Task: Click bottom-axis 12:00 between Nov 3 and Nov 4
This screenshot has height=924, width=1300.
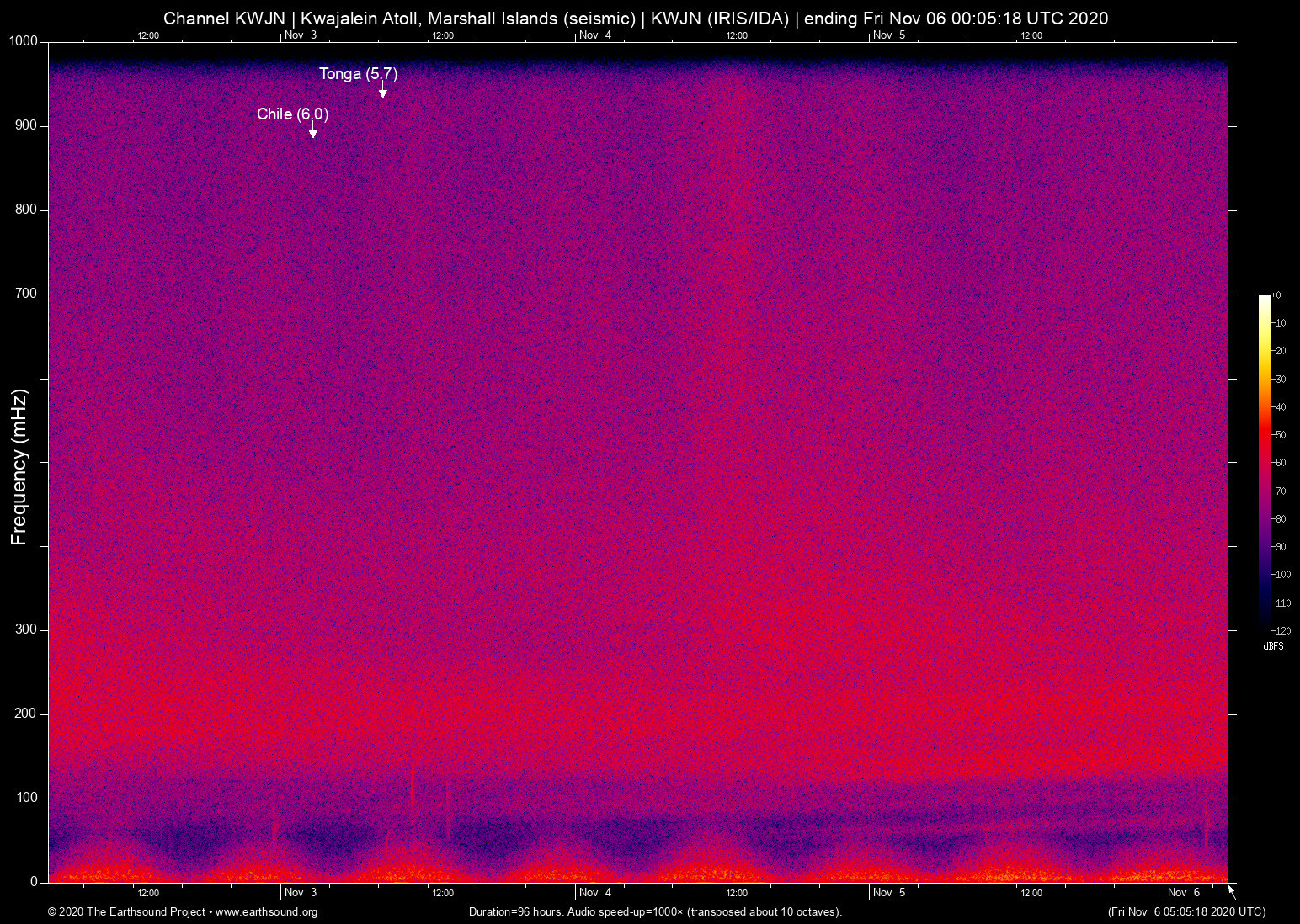Action: click(443, 894)
